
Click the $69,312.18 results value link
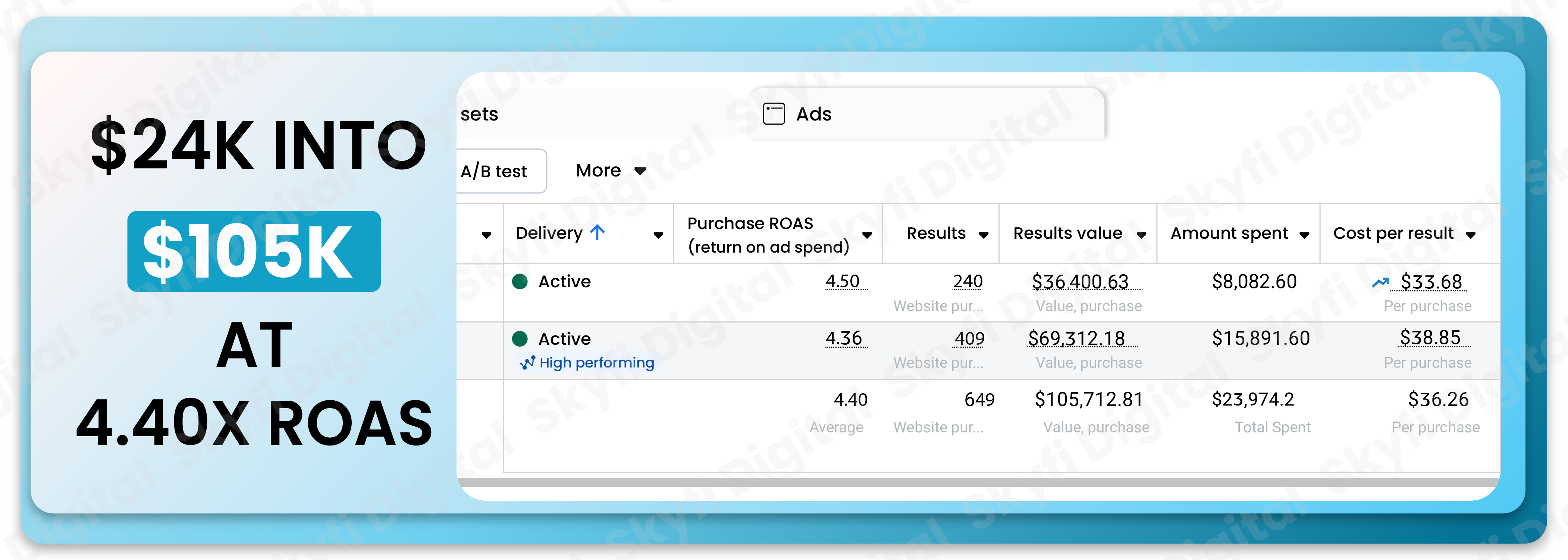click(1076, 338)
